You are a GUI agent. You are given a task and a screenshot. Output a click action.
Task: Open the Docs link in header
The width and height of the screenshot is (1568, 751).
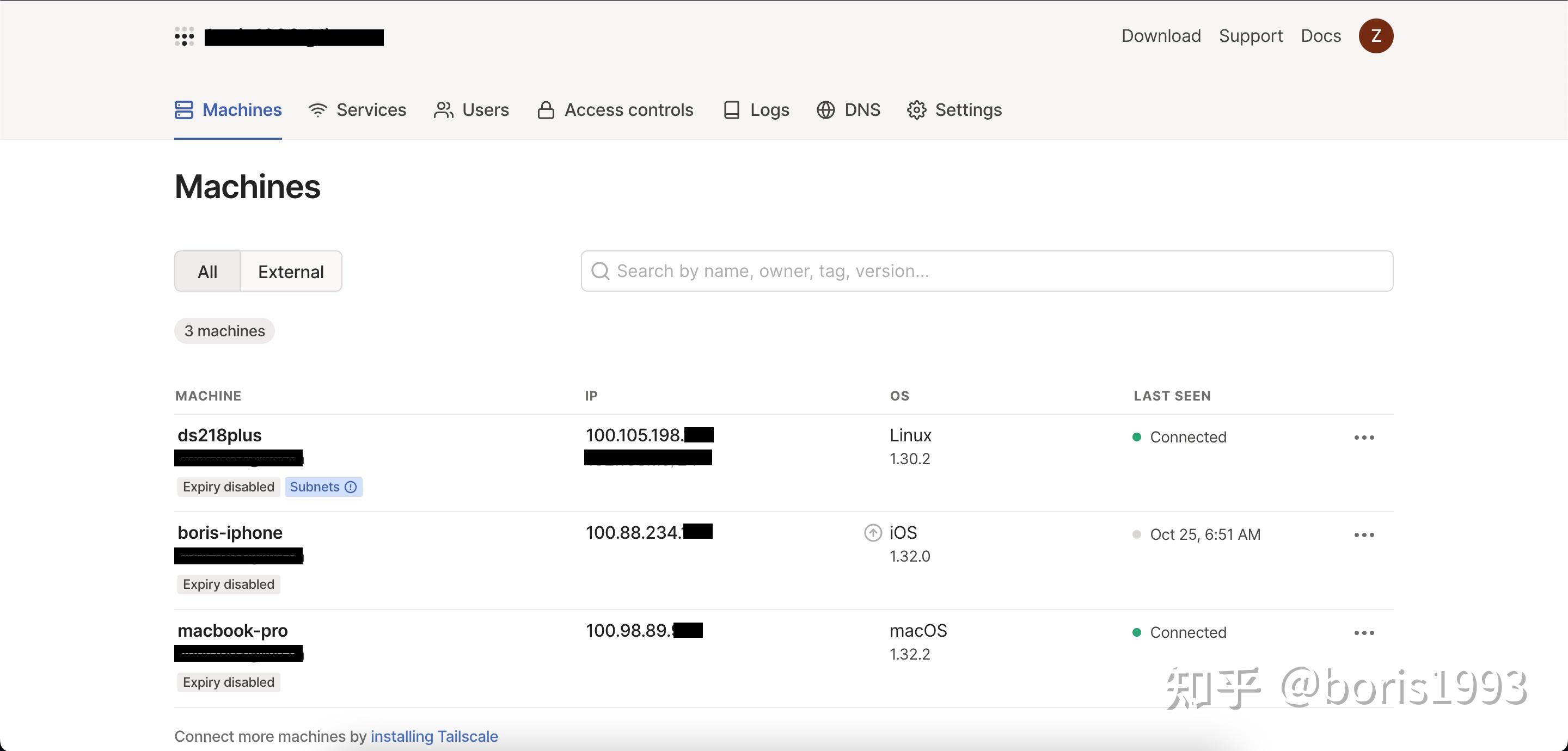click(1321, 36)
